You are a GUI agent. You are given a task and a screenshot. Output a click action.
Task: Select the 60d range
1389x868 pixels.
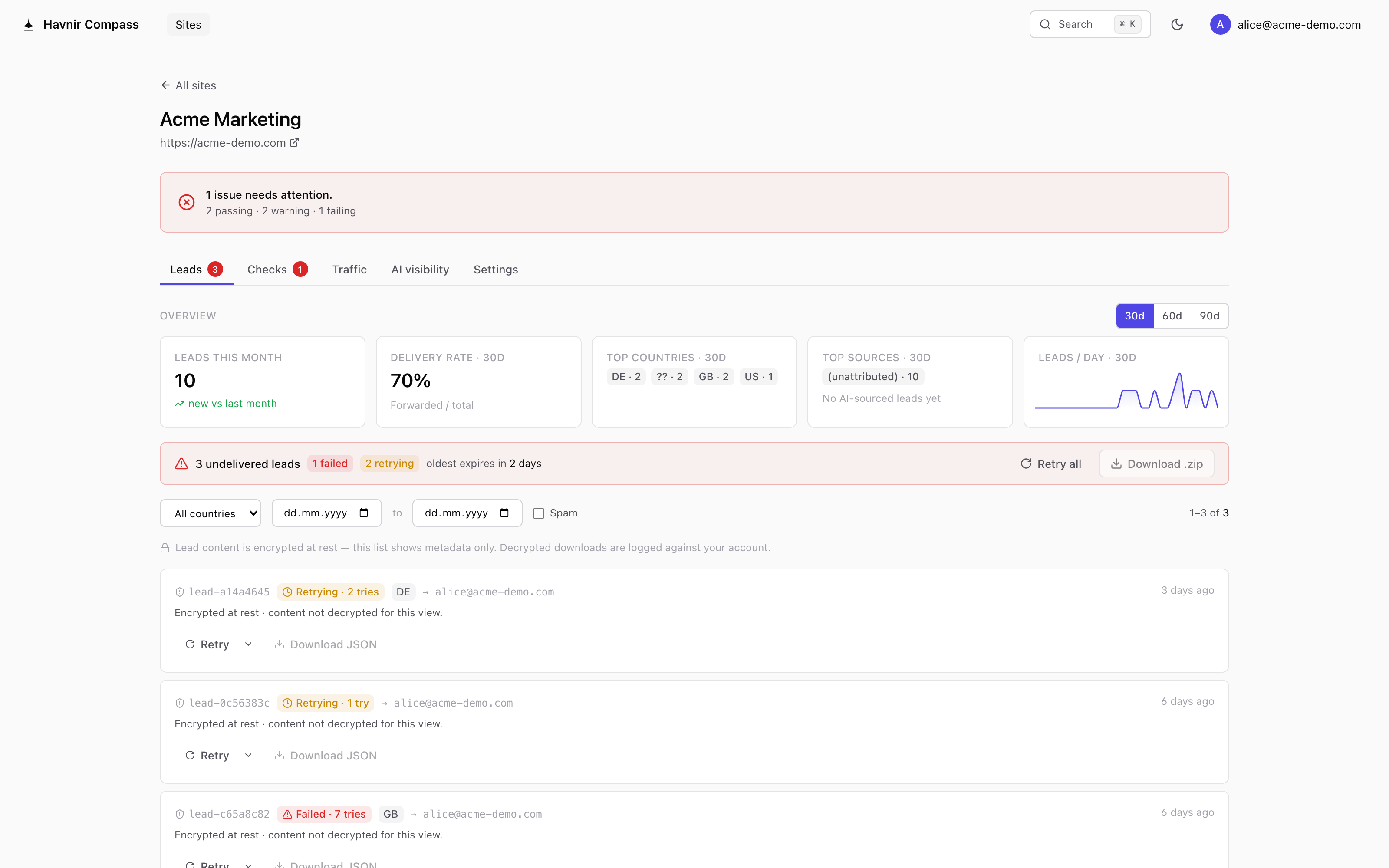tap(1172, 316)
